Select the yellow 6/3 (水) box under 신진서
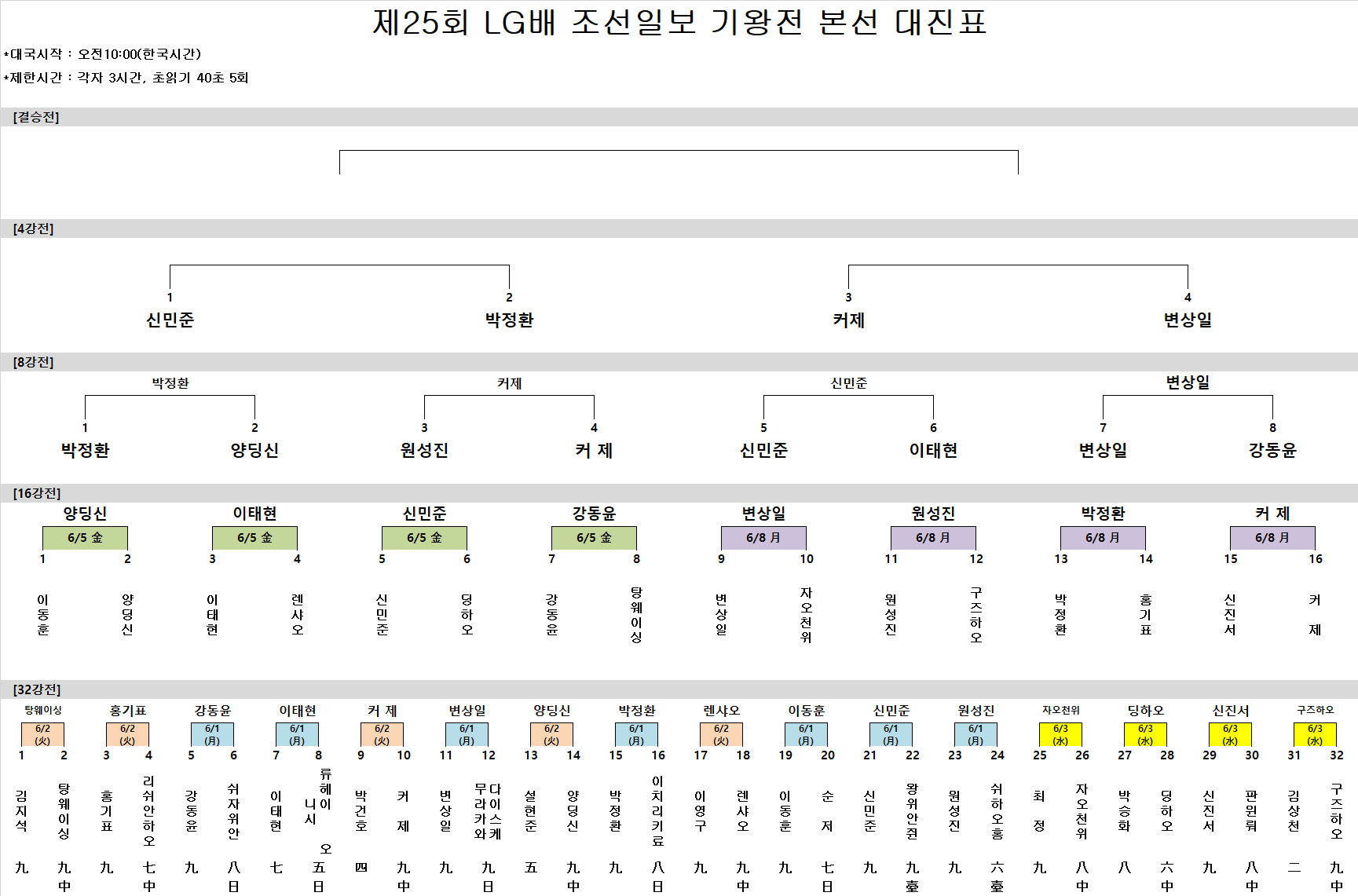 (x=1230, y=735)
